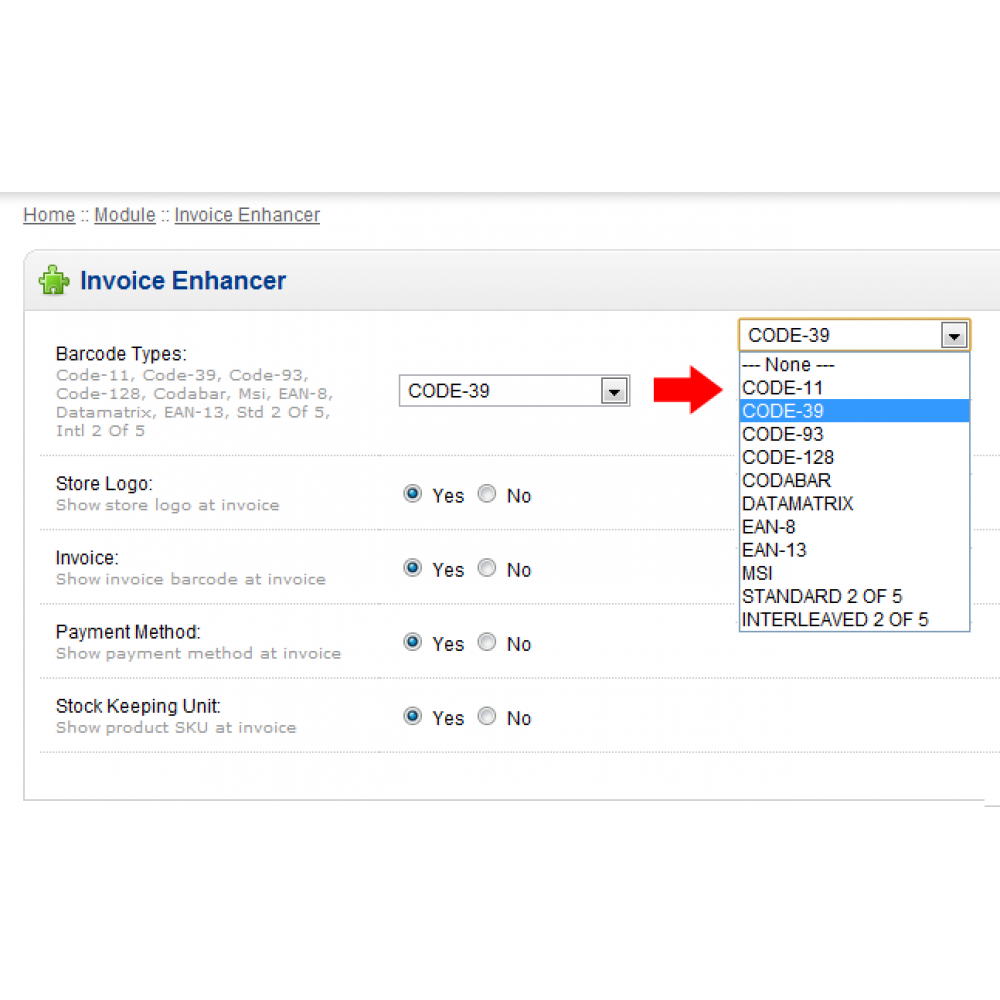Select EAN-13 from the barcode list
This screenshot has width=1000, height=1000.
coord(775,550)
